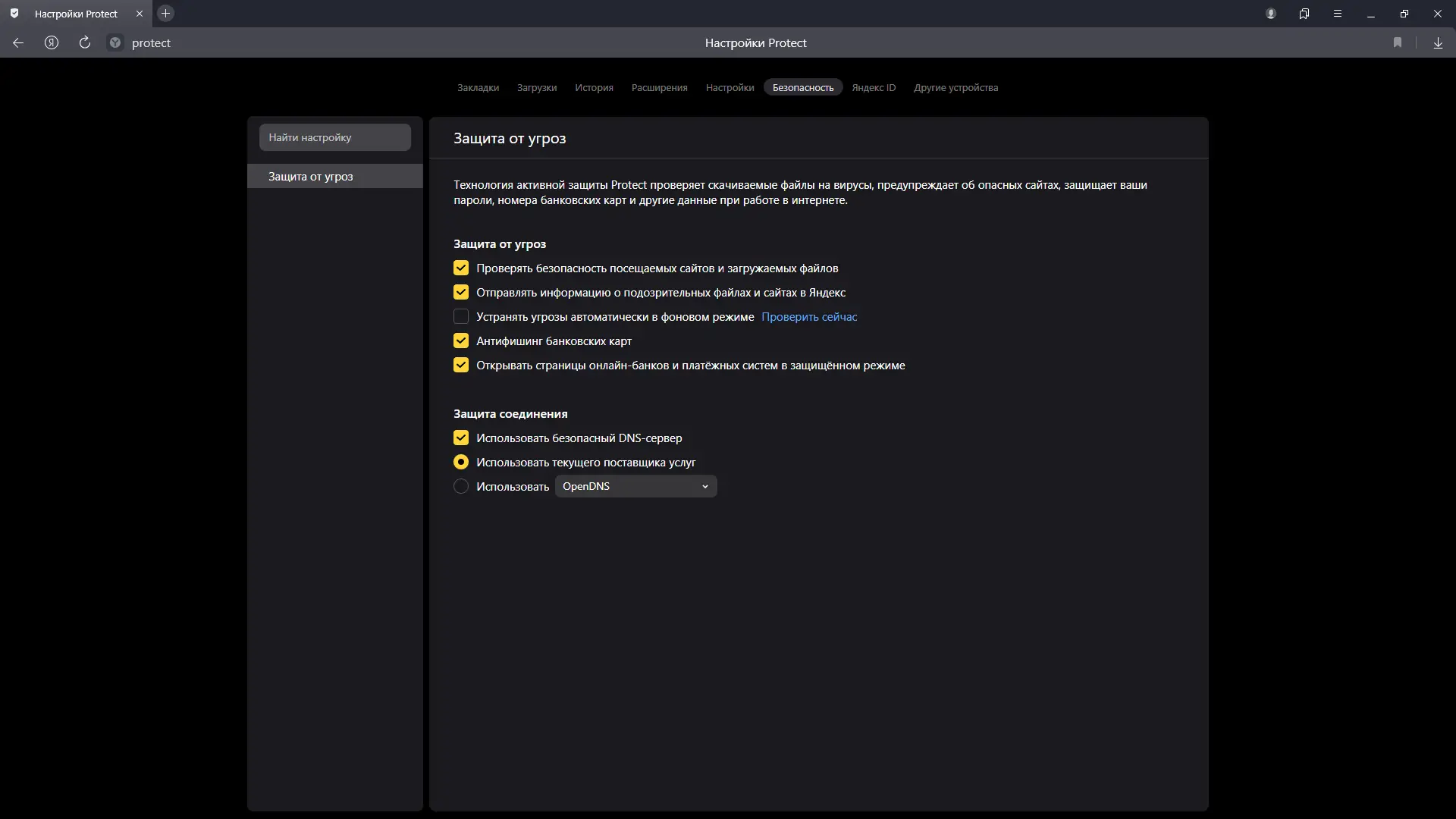
Task: Open downloads via the download arrow icon
Action: tap(1438, 43)
